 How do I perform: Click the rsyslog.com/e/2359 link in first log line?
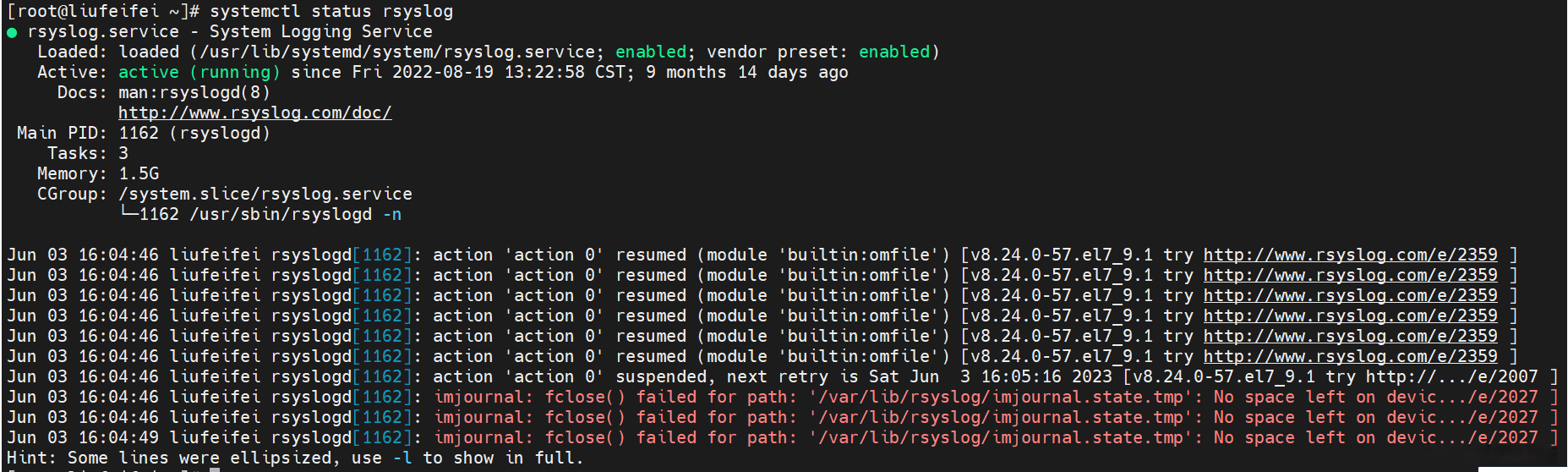(1350, 255)
